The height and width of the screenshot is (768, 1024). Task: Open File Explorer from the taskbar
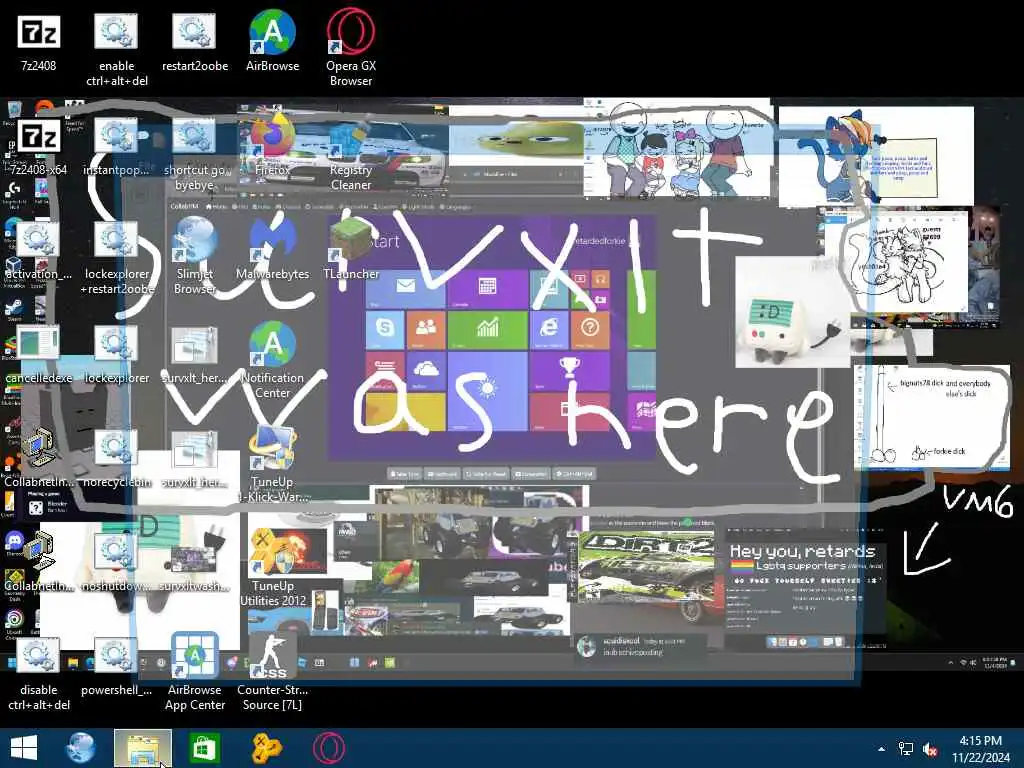click(143, 748)
